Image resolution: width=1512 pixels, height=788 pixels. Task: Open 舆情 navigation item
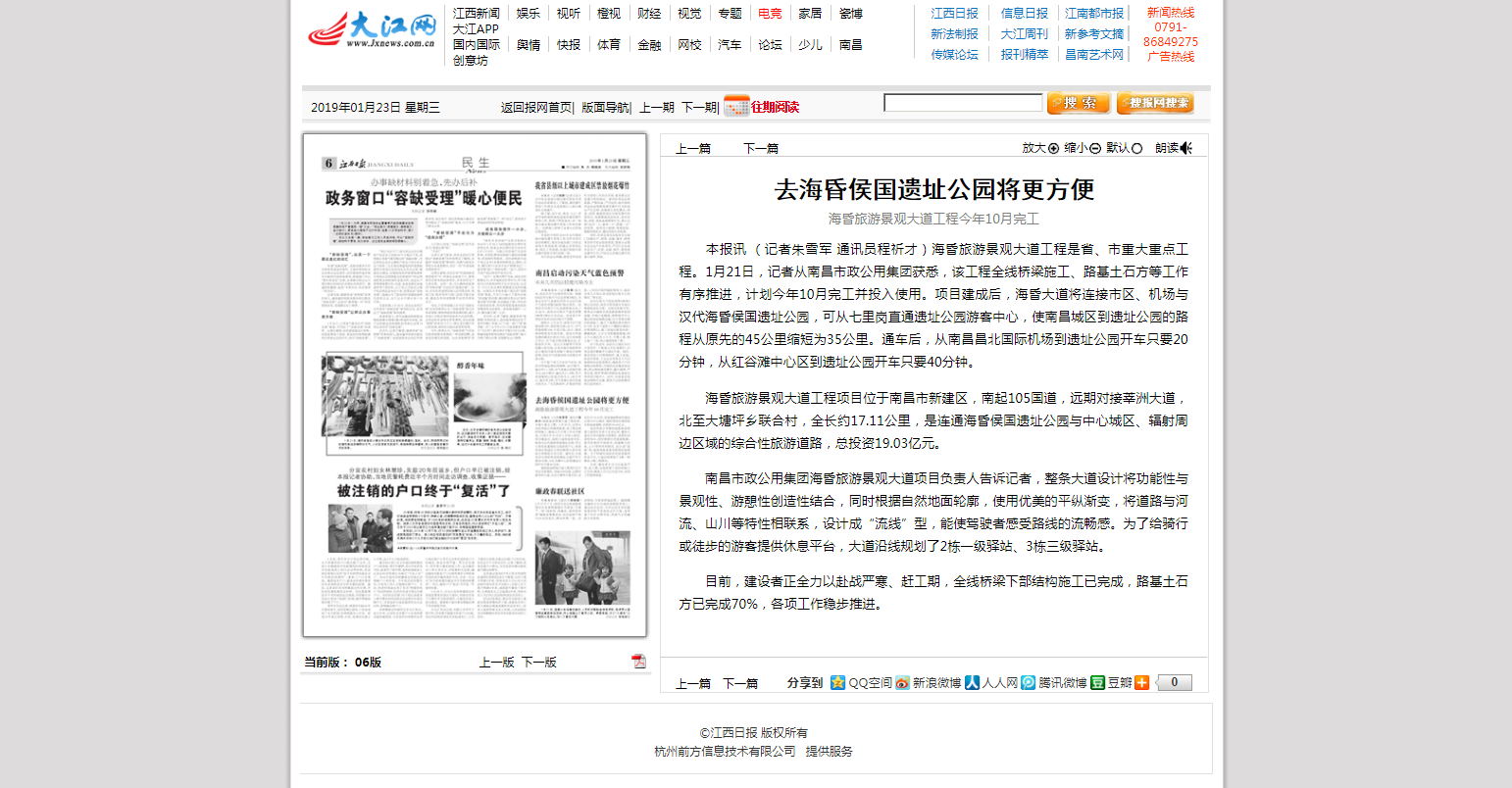[x=529, y=45]
